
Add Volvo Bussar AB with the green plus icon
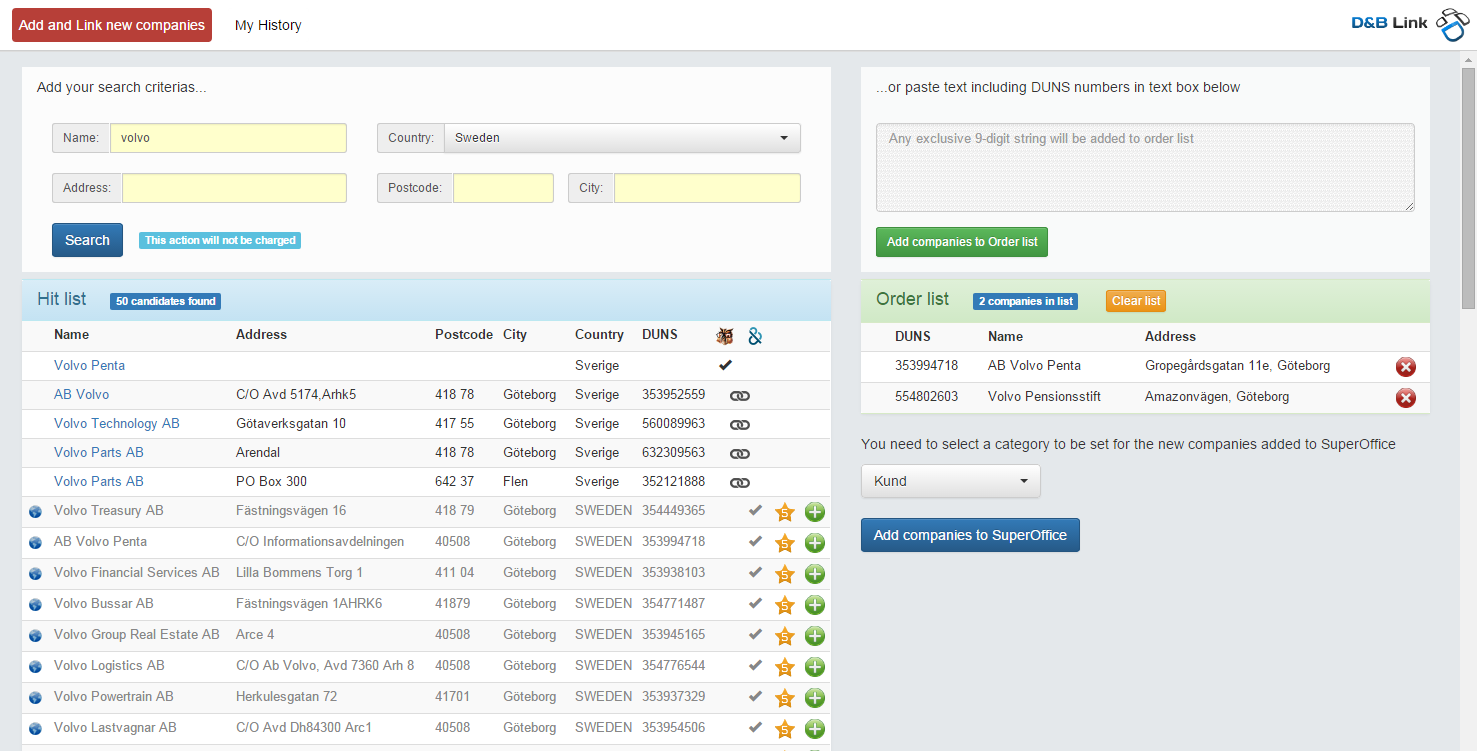click(x=815, y=605)
